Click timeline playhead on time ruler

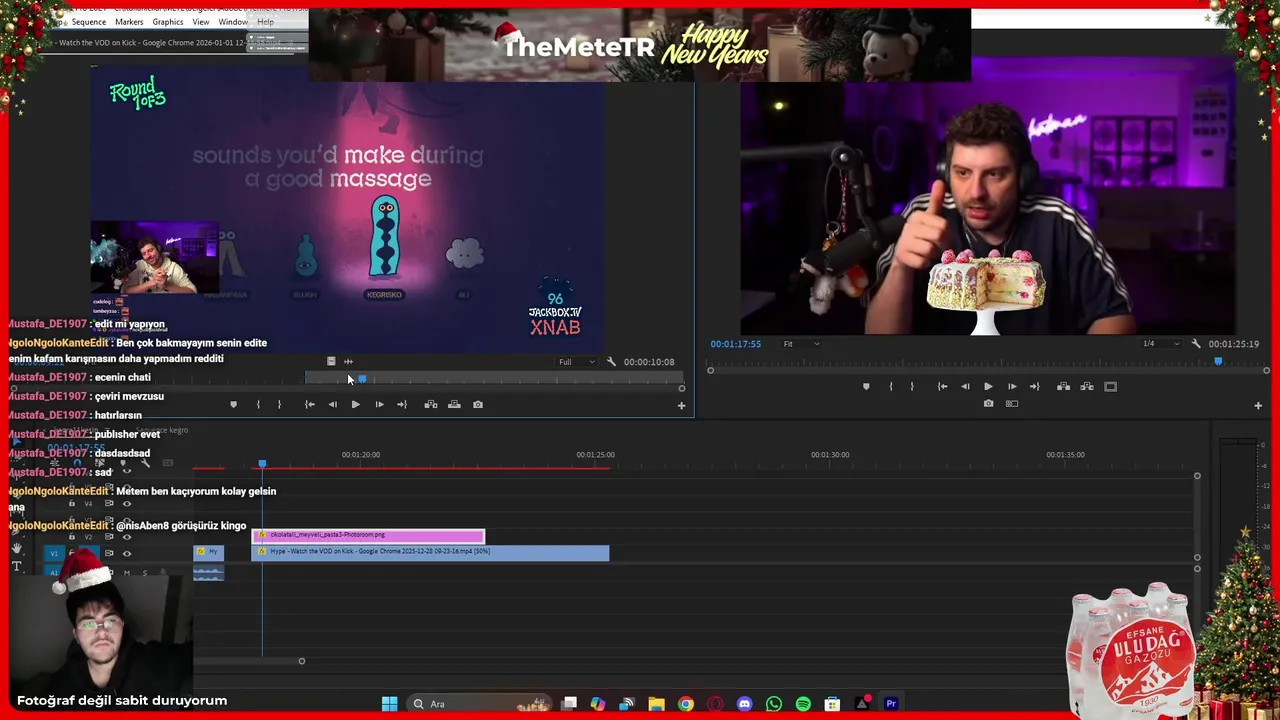[262, 464]
